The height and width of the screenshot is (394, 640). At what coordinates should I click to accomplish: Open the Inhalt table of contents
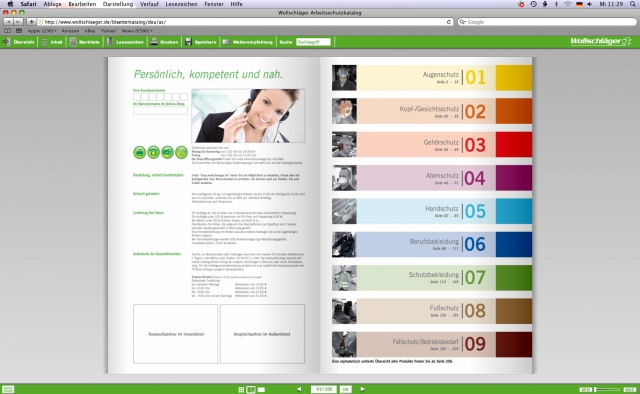52,42
